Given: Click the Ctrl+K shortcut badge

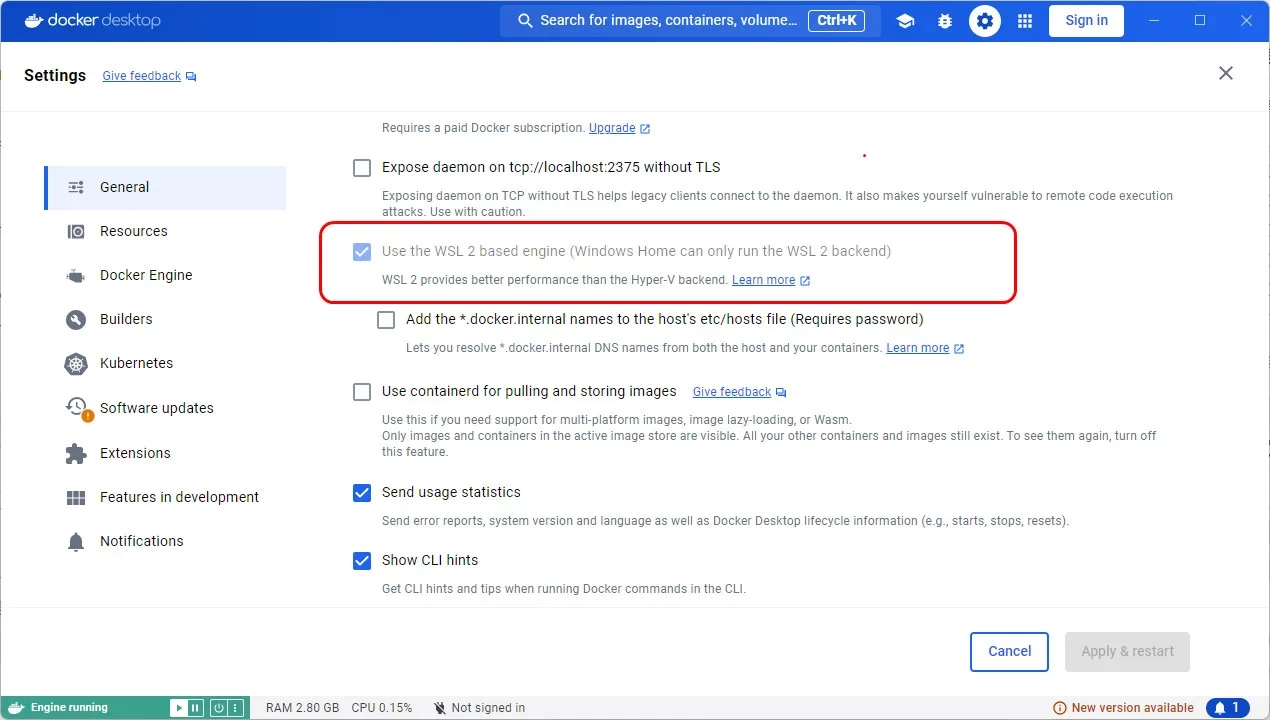Looking at the screenshot, I should [836, 20].
